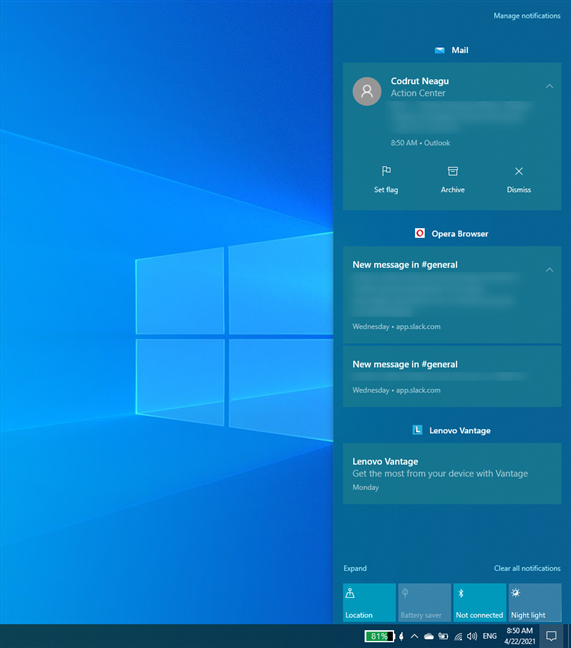Toggle the Location quick action tile
Screen dimensions: 571x648
(369, 602)
